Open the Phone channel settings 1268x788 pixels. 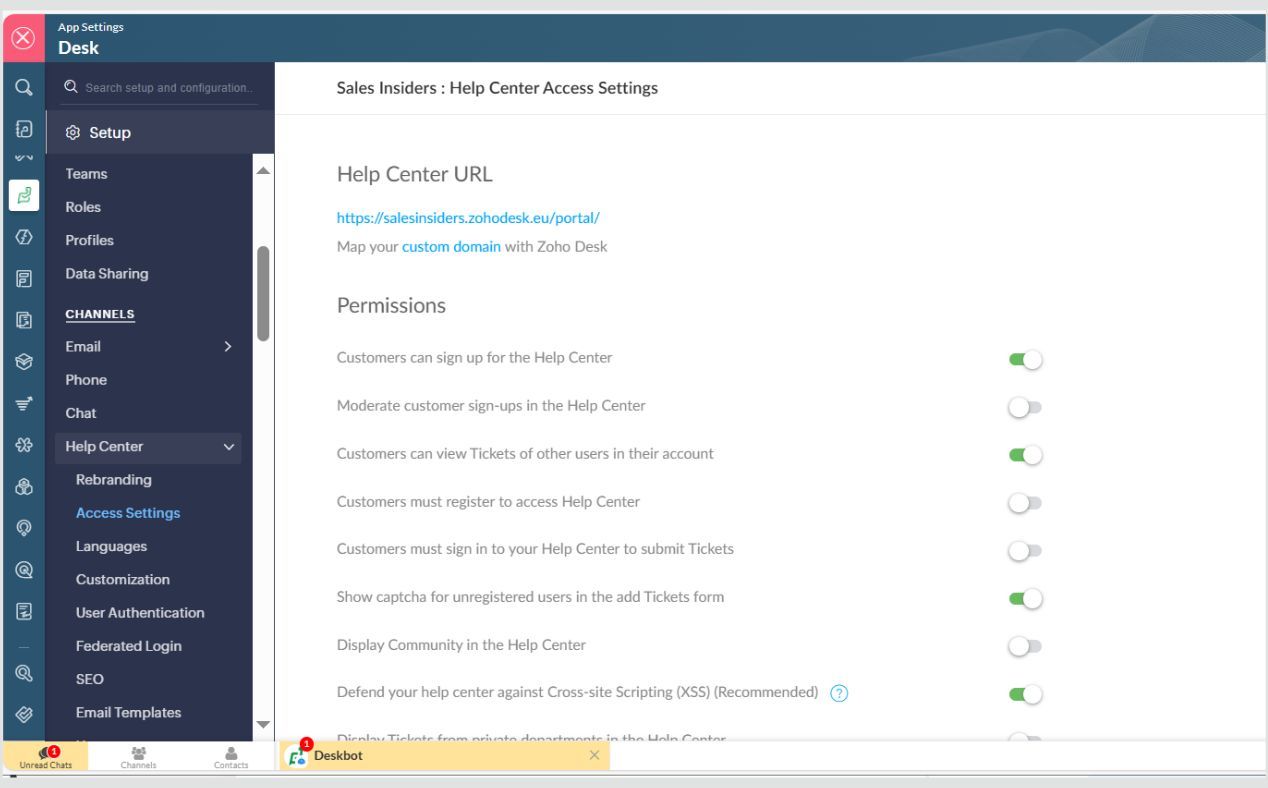86,380
